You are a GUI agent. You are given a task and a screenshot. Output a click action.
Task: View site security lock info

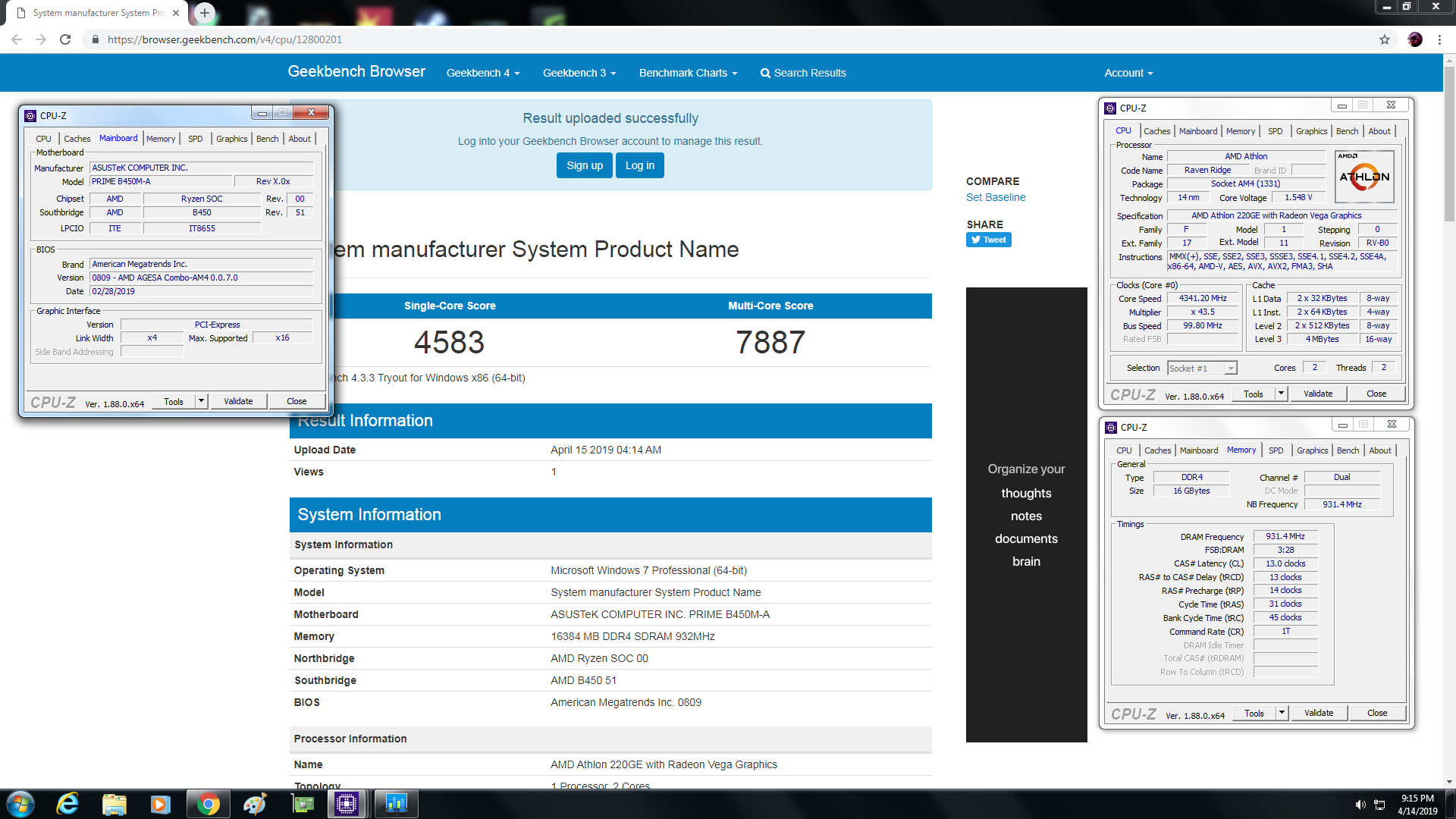pos(95,39)
